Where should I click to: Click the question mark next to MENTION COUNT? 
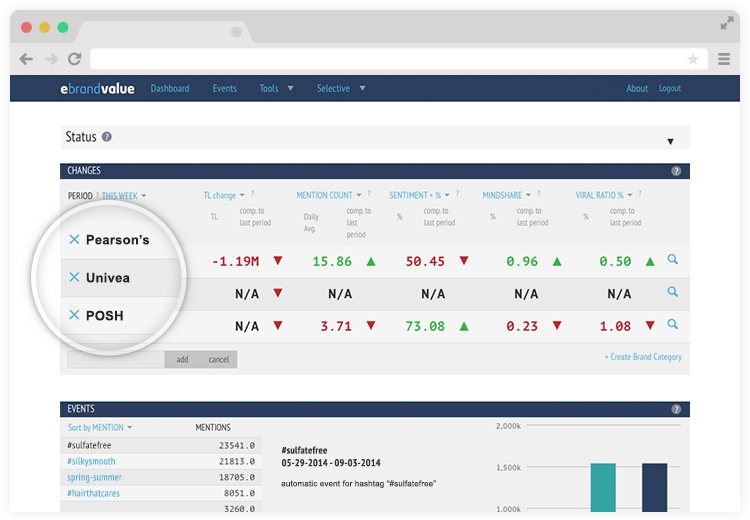coord(369,193)
